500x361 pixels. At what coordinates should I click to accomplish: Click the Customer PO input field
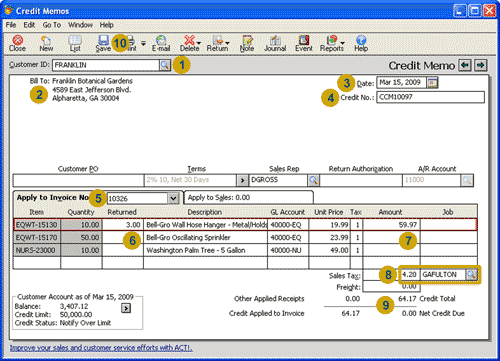78,180
